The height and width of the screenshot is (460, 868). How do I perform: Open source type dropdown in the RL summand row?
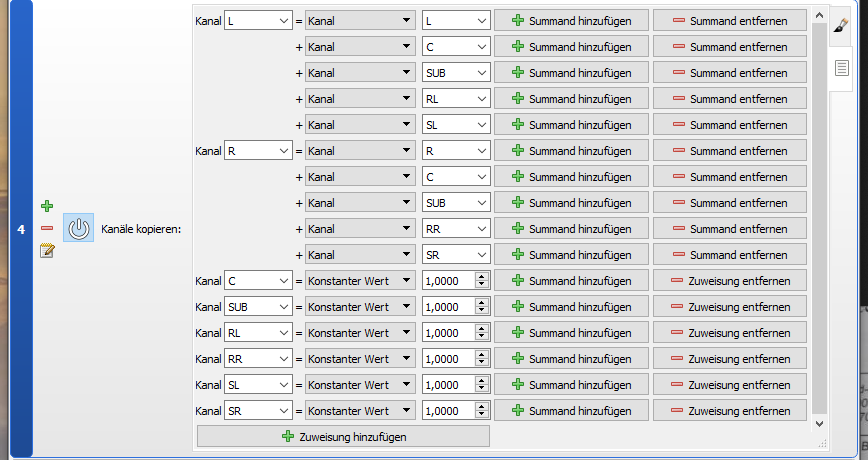tap(360, 98)
